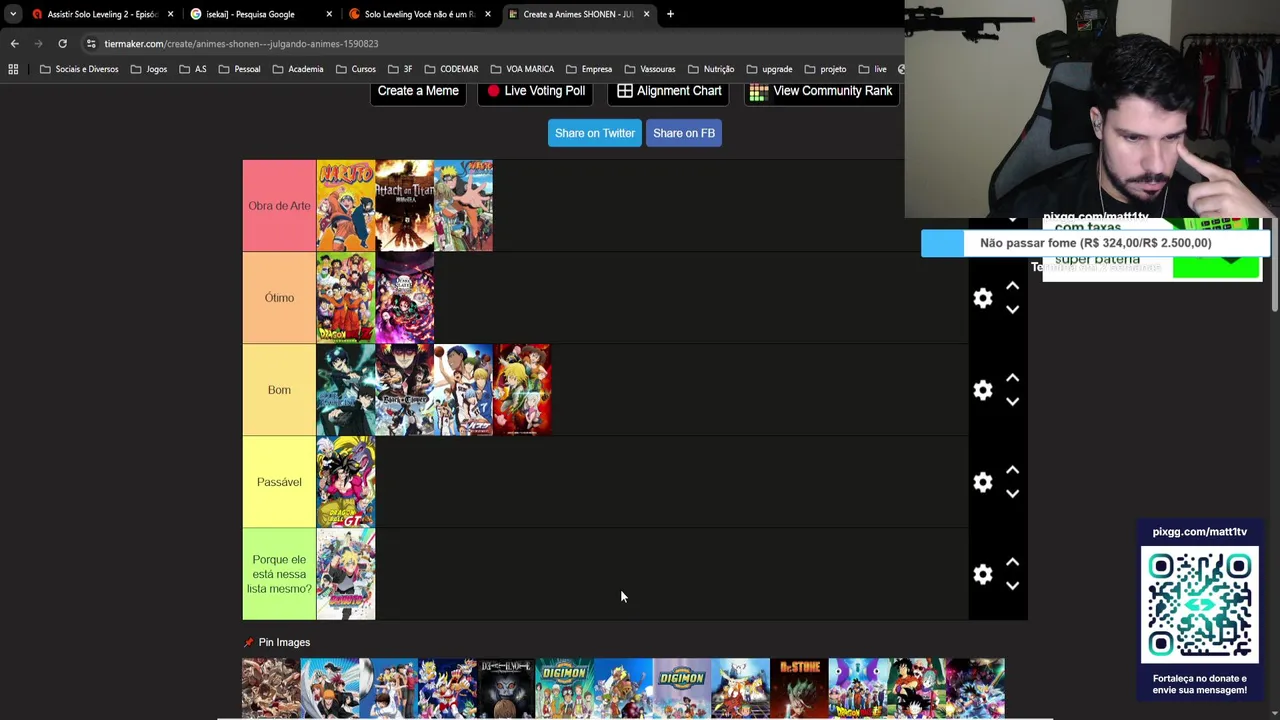The height and width of the screenshot is (720, 1280).
Task: Go back to the previous page
Action: [14, 44]
